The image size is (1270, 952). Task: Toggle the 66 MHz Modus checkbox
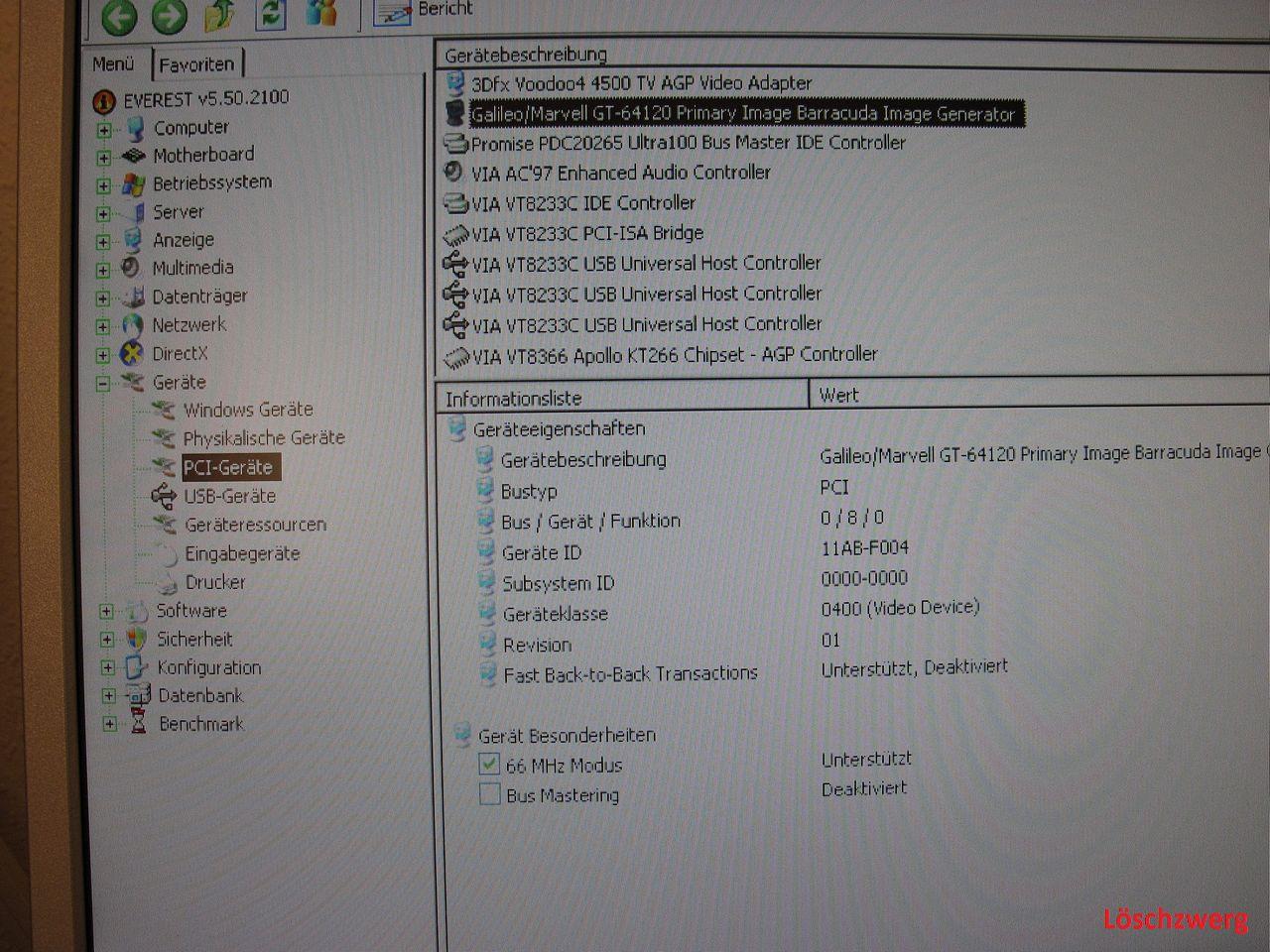488,764
